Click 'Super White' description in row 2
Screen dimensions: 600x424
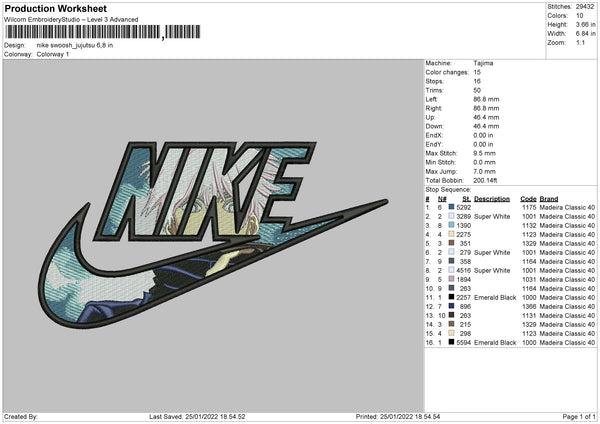point(492,216)
